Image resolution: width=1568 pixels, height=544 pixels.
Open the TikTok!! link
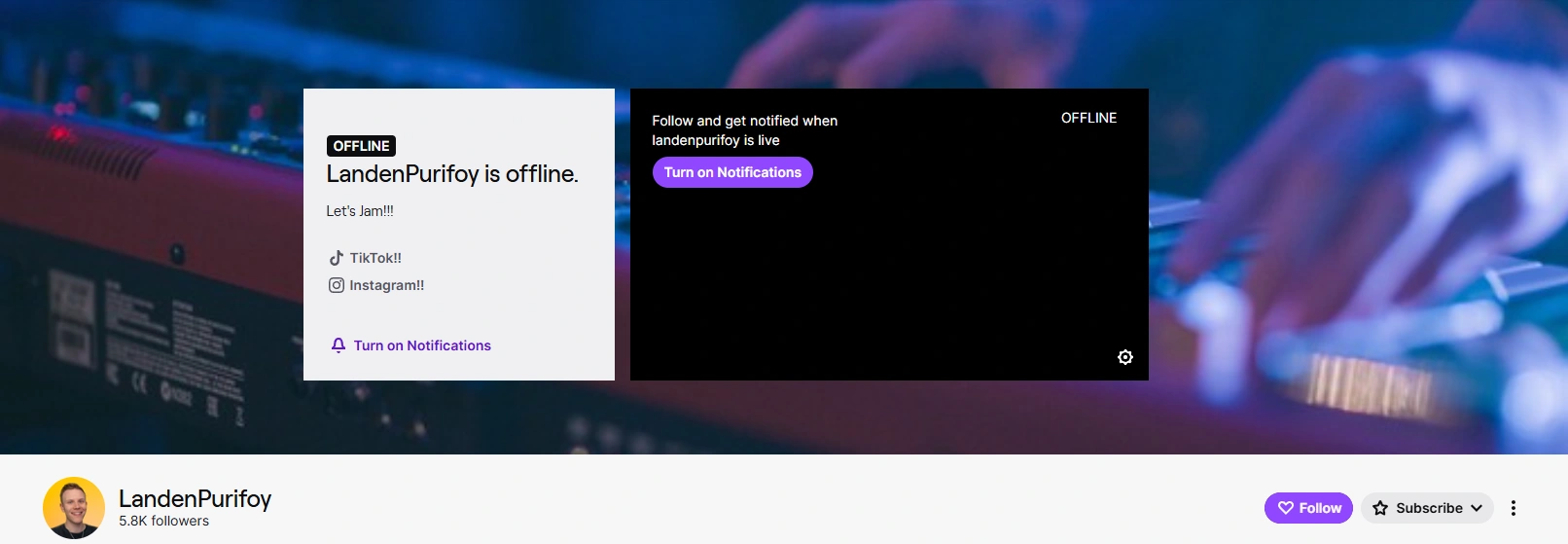coord(366,258)
